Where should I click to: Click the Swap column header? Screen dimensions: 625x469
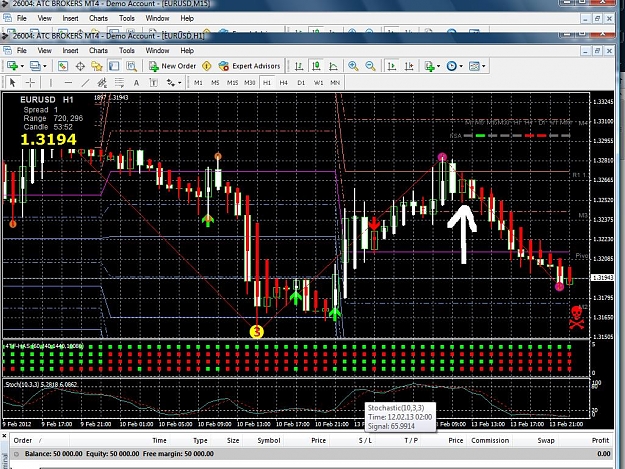(546, 440)
